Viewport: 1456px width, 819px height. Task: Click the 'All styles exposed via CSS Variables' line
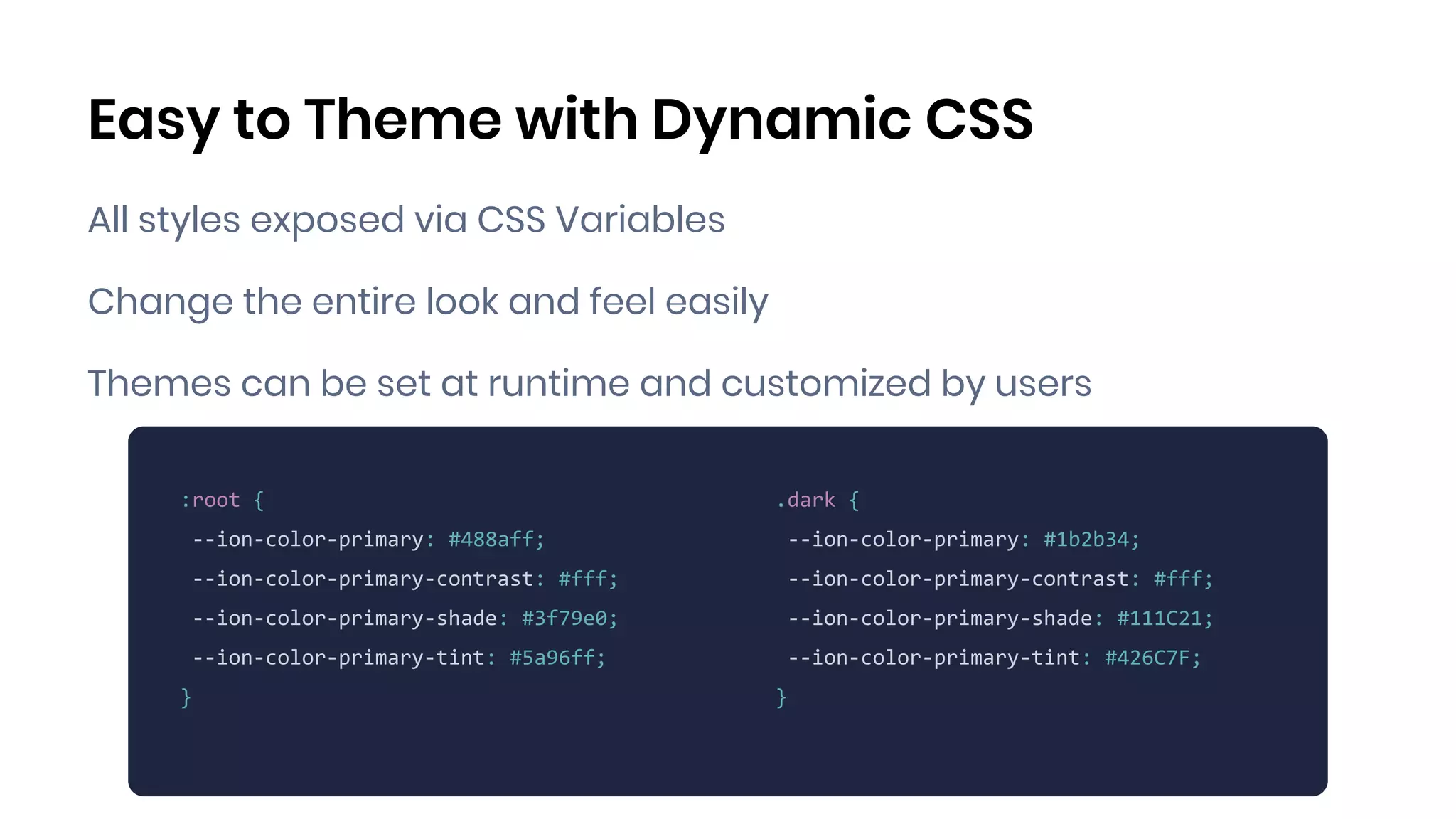(406, 220)
